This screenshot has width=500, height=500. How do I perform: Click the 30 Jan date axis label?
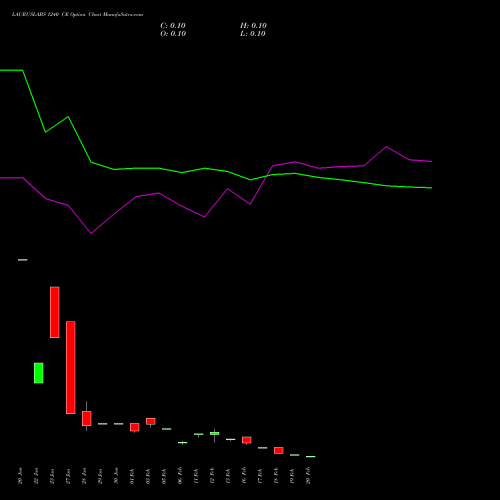pos(116,476)
